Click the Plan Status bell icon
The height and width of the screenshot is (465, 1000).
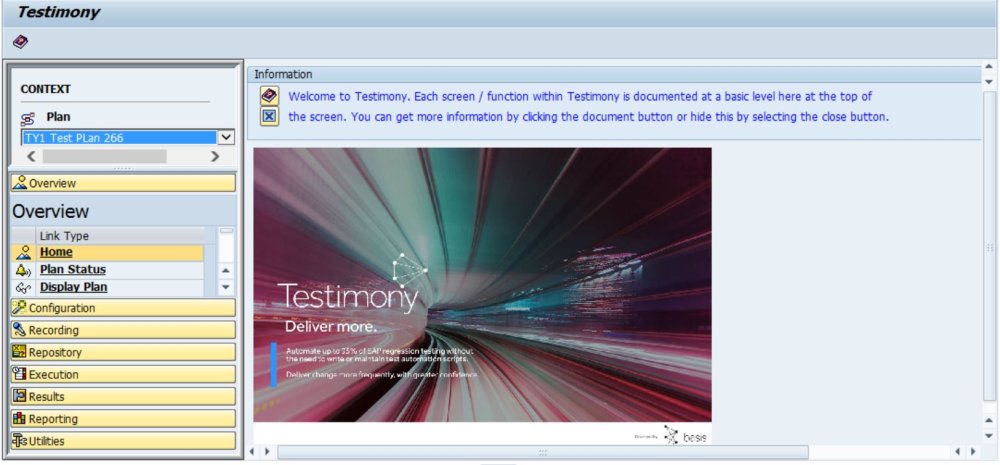click(x=24, y=270)
